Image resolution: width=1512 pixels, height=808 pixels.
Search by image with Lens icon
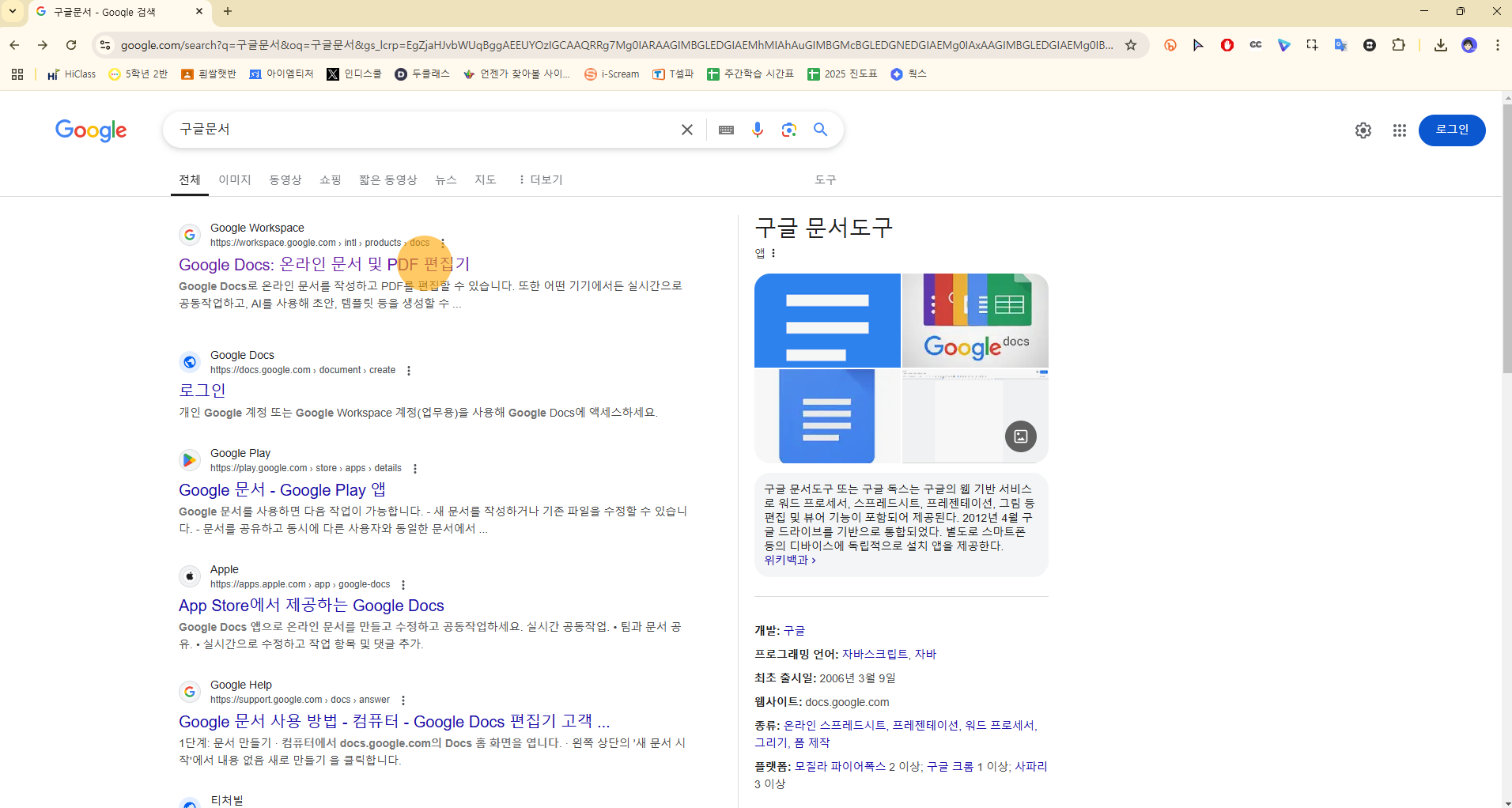(789, 130)
